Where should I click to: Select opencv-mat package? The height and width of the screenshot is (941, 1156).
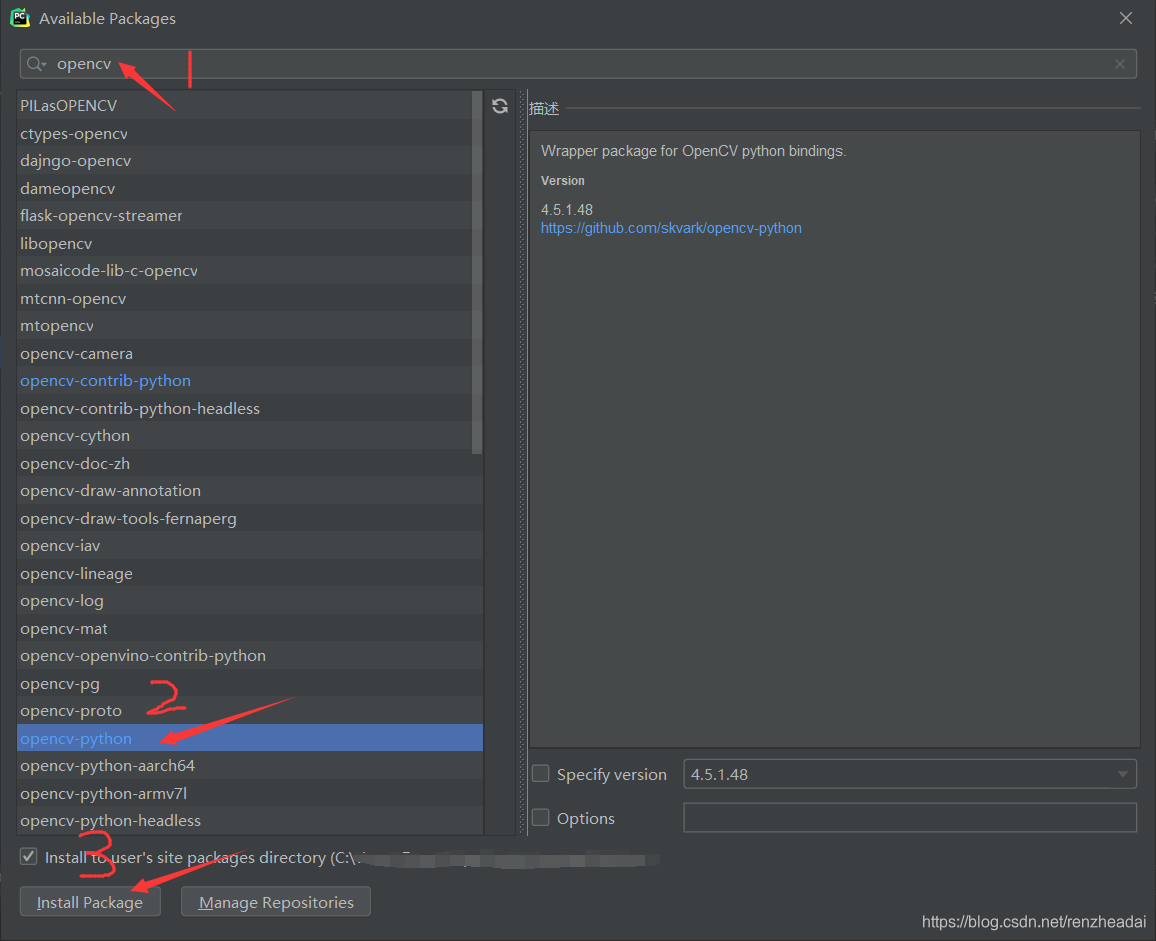click(250, 628)
